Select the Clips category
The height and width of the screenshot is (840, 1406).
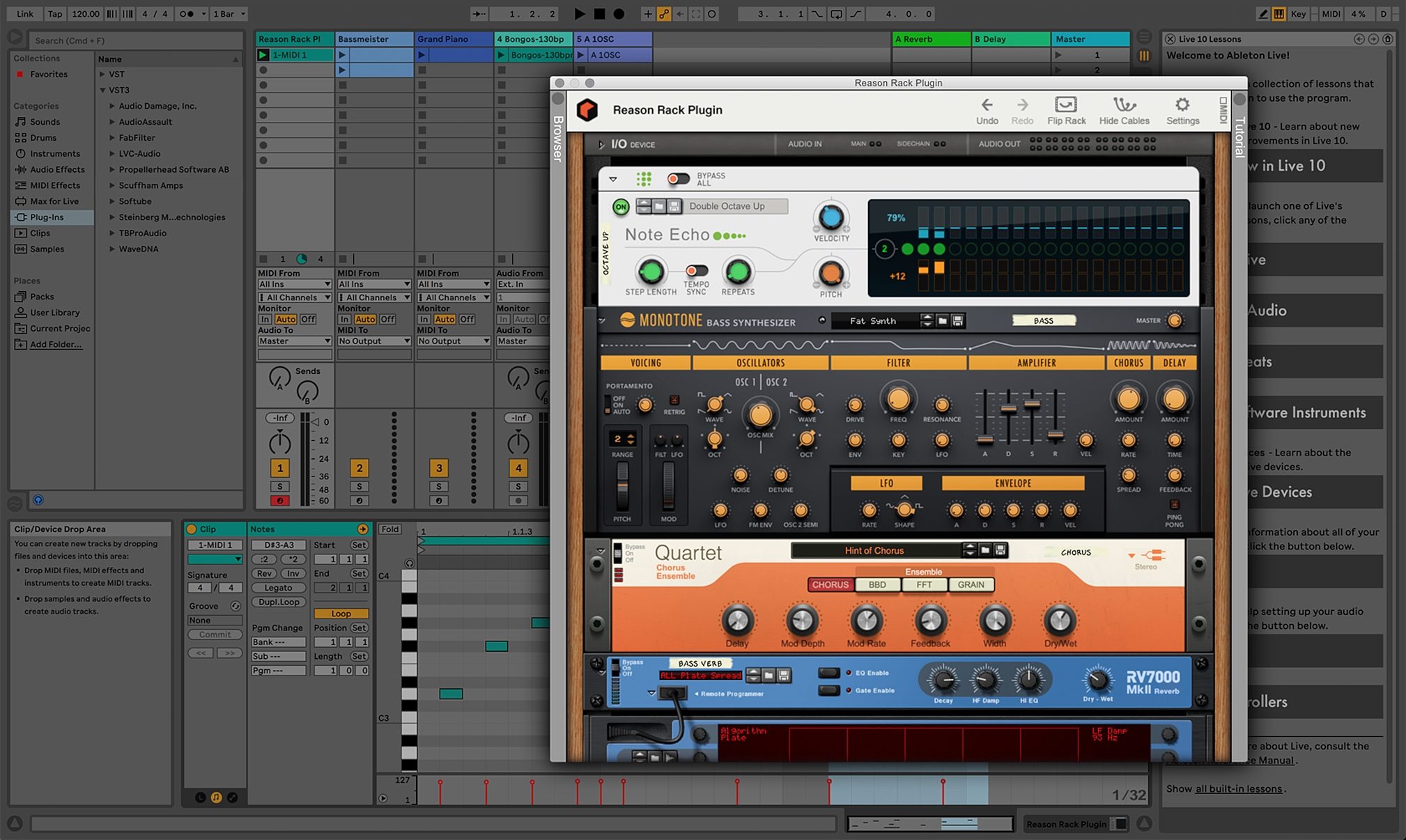pos(40,233)
